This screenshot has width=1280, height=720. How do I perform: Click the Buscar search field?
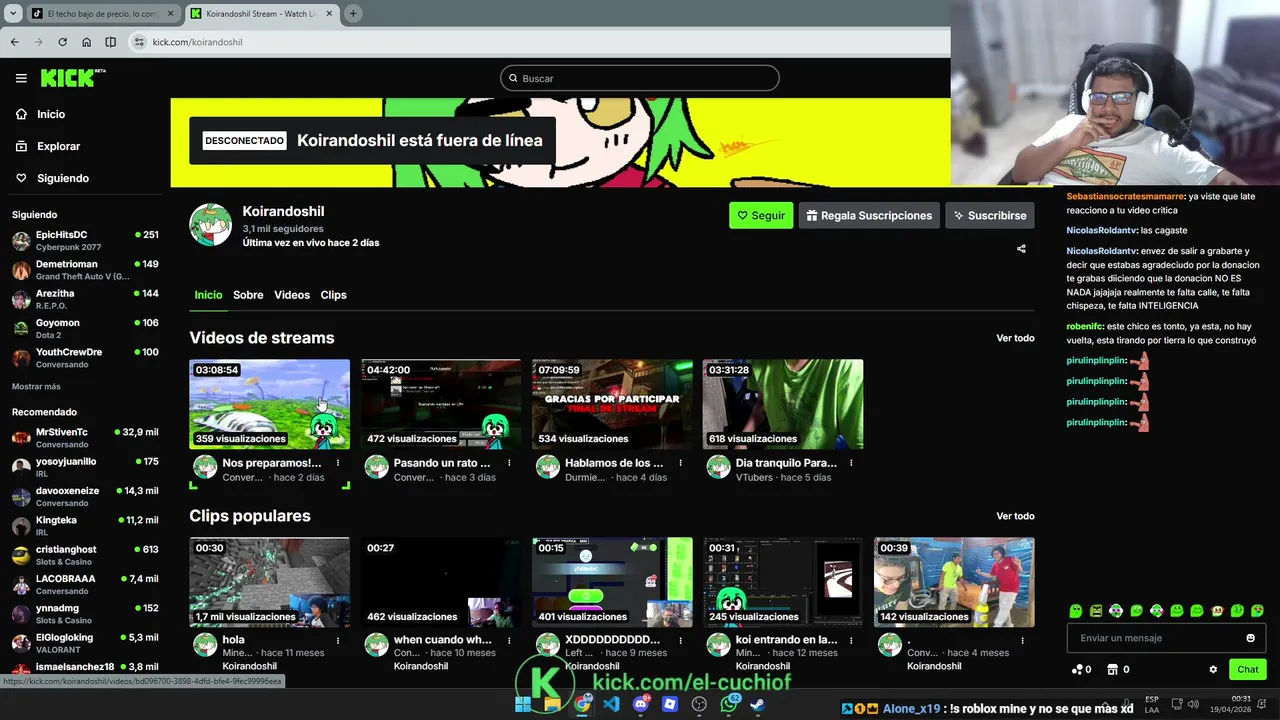640,78
